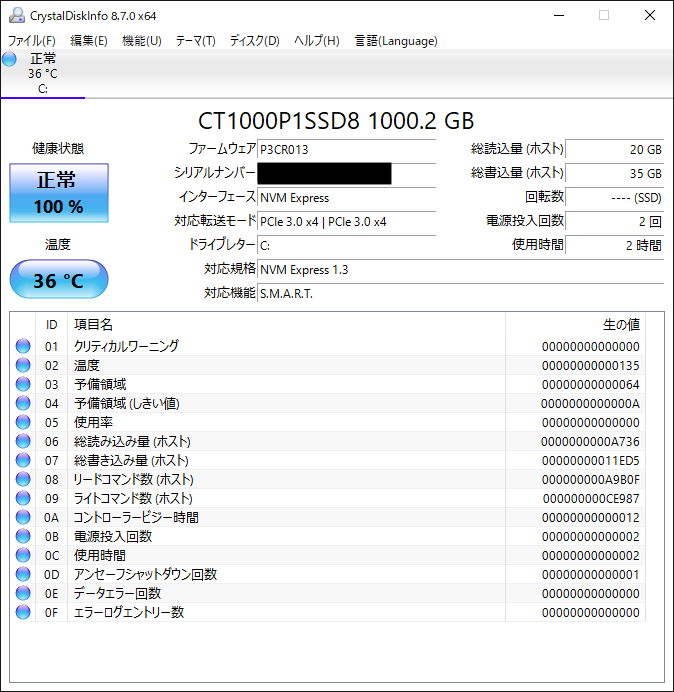This screenshot has width=674, height=692.
Task: Click rotation rate value ---- (SSD)
Action: [x=614, y=197]
